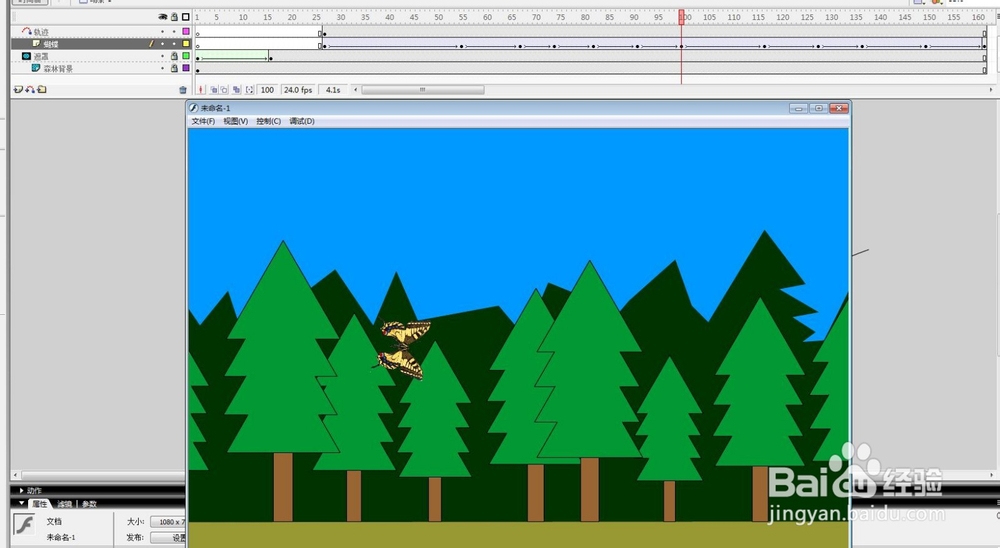Image resolution: width=1000 pixels, height=548 pixels.
Task: Toggle visibility dot of 轨迹 layer
Action: click(x=163, y=31)
